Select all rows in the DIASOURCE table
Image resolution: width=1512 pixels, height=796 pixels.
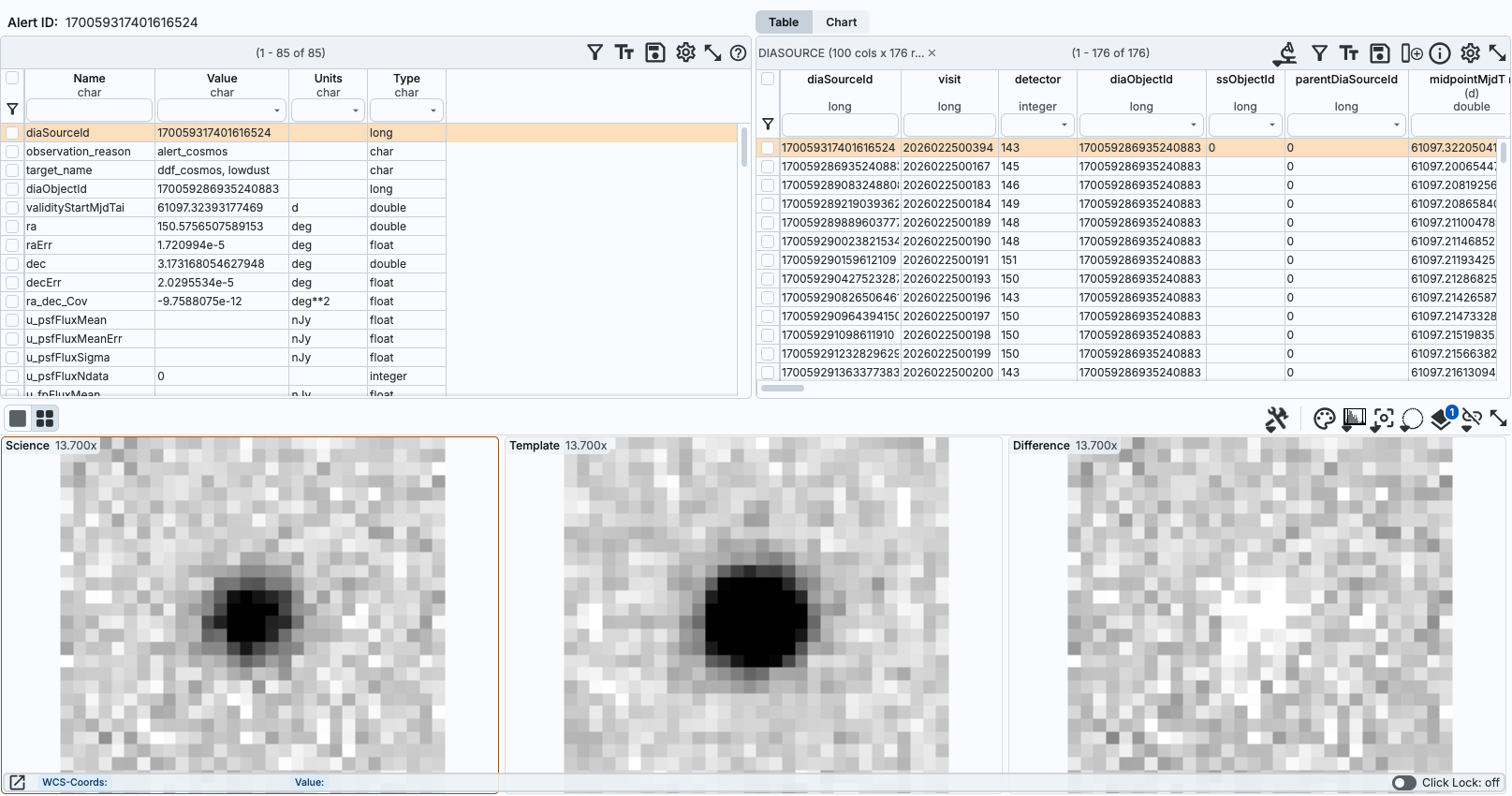768,79
